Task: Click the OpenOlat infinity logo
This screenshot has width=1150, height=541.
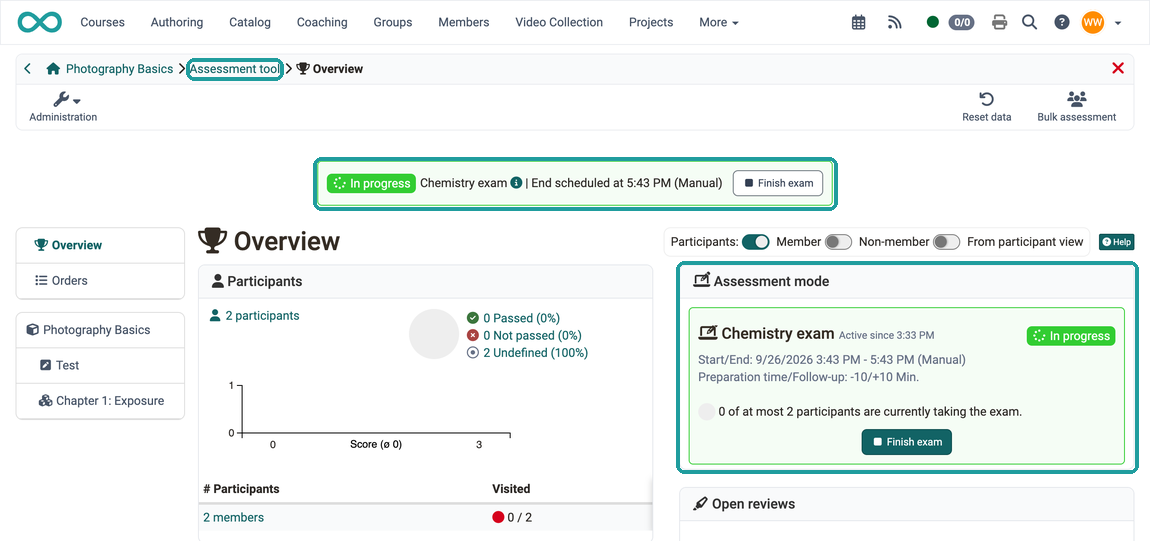Action: click(x=40, y=22)
